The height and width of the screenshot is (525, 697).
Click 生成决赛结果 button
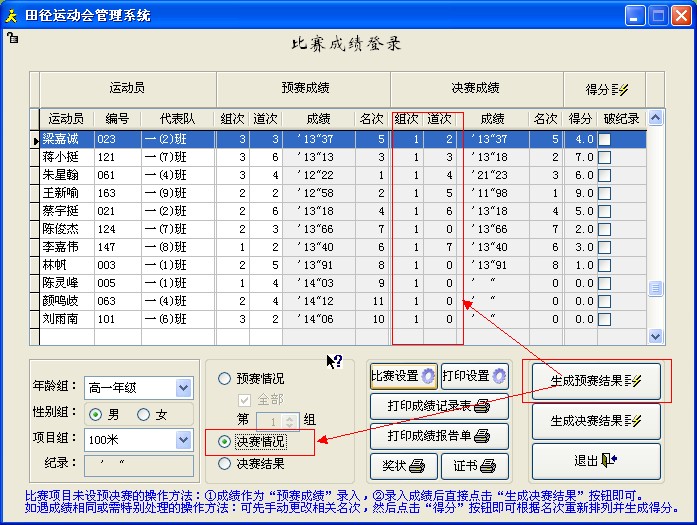point(596,421)
